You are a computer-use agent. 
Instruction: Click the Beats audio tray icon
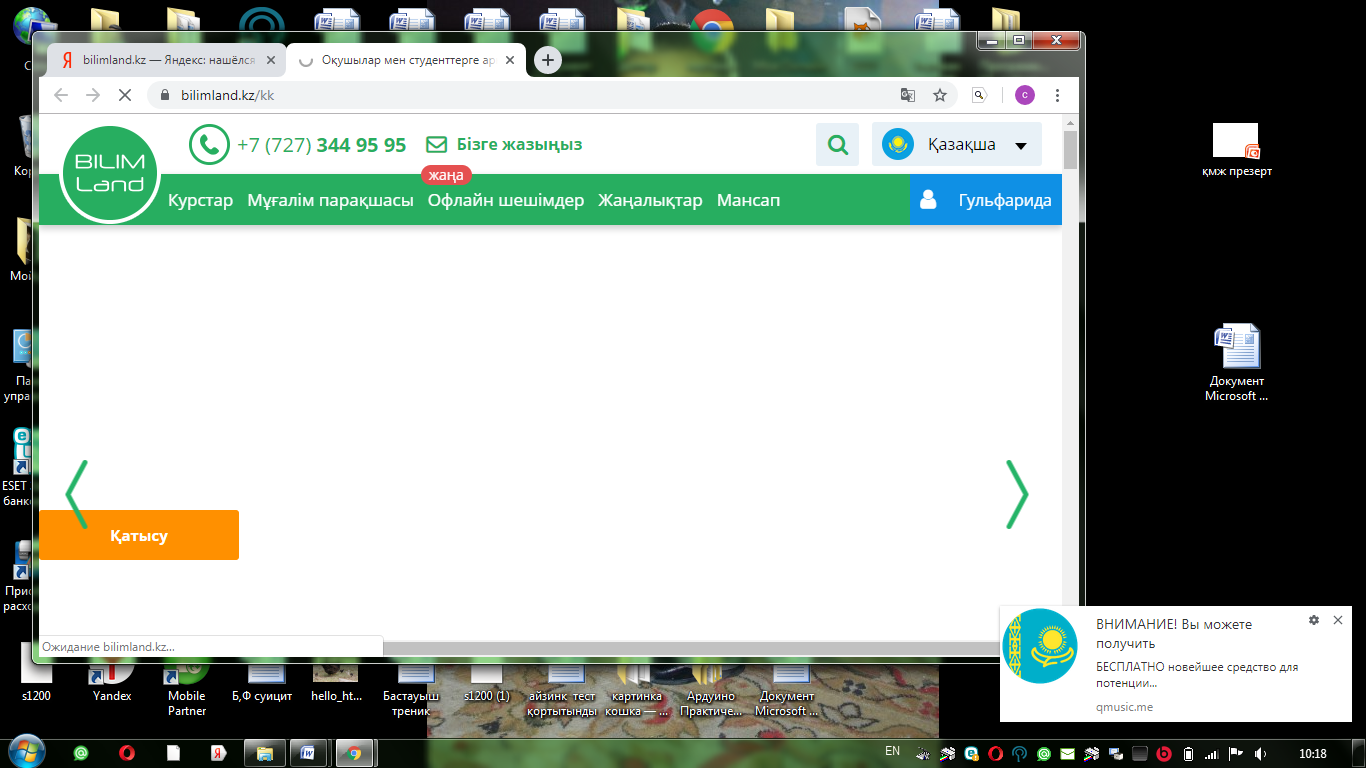pyautogui.click(x=1164, y=753)
